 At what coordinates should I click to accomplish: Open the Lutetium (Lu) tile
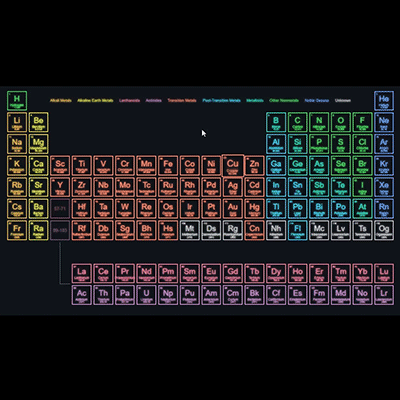[x=384, y=273]
